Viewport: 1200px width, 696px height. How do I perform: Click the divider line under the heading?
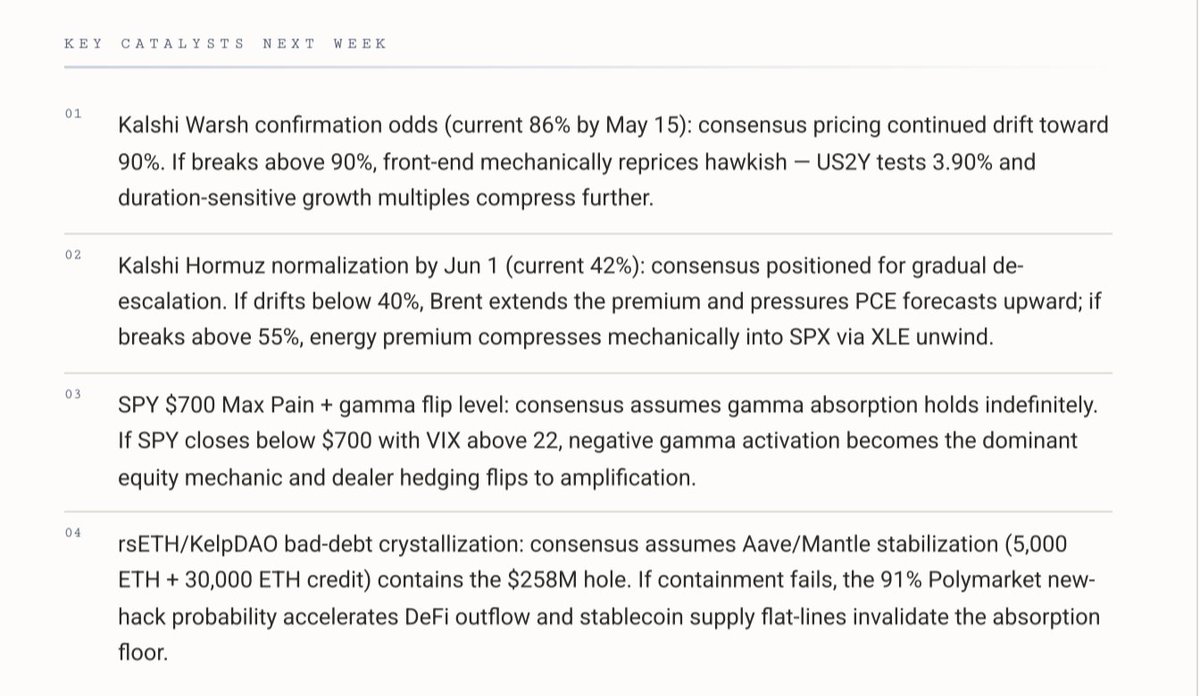(588, 68)
